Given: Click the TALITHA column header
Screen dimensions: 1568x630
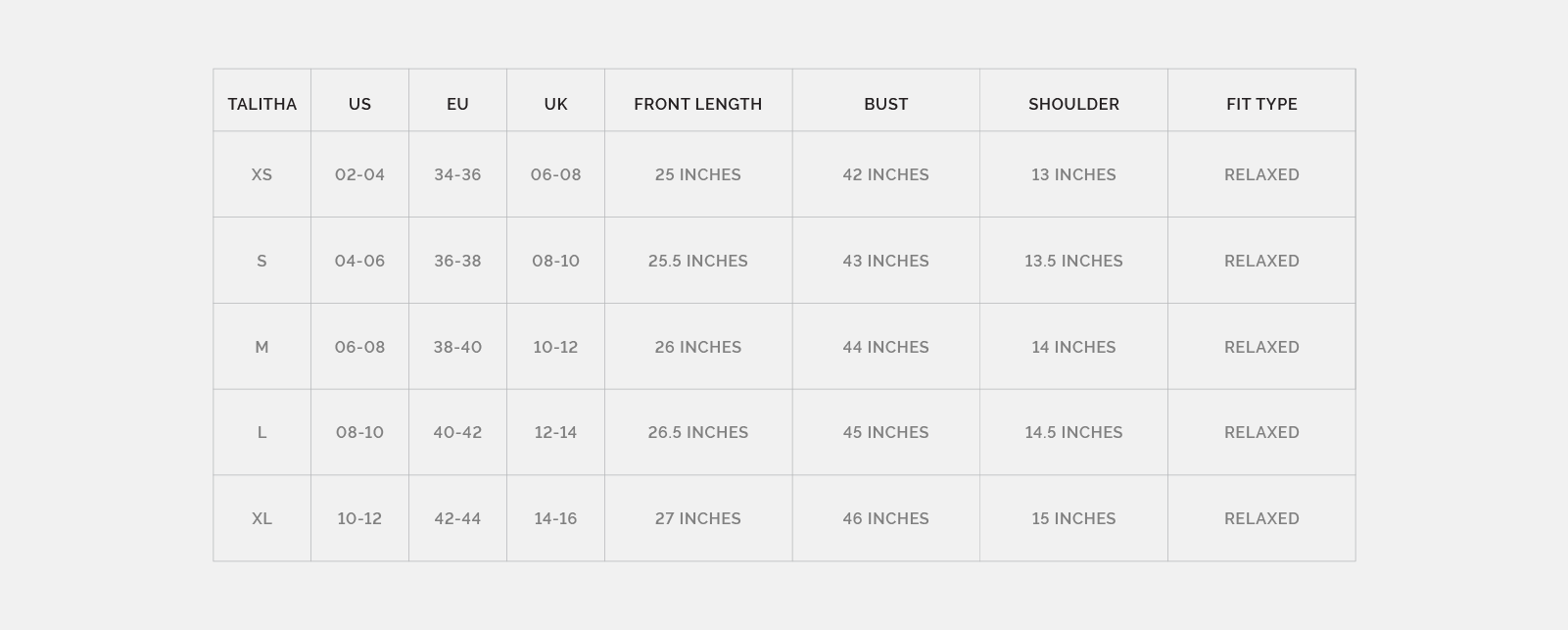Looking at the screenshot, I should [x=261, y=104].
